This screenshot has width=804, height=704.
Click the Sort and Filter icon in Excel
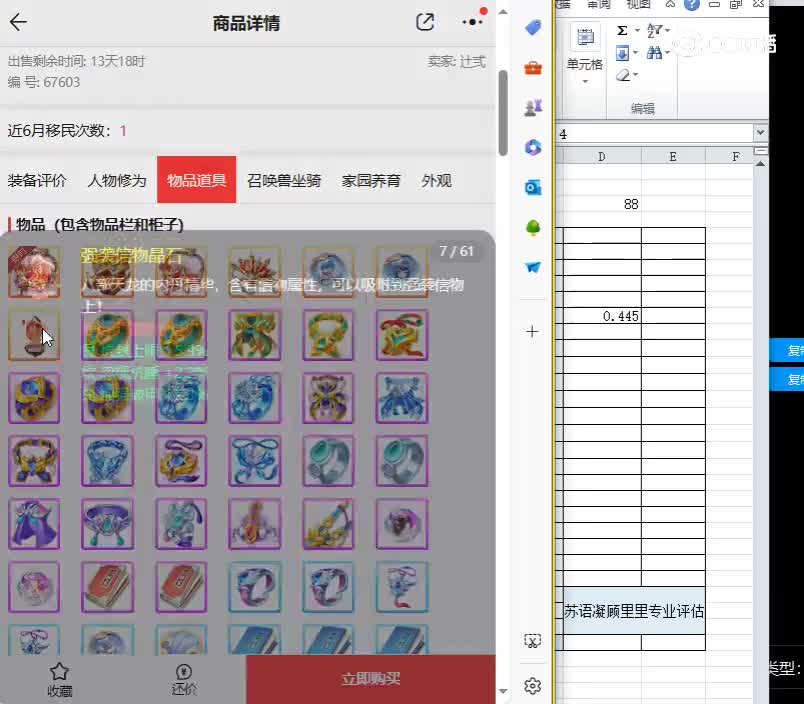[653, 31]
